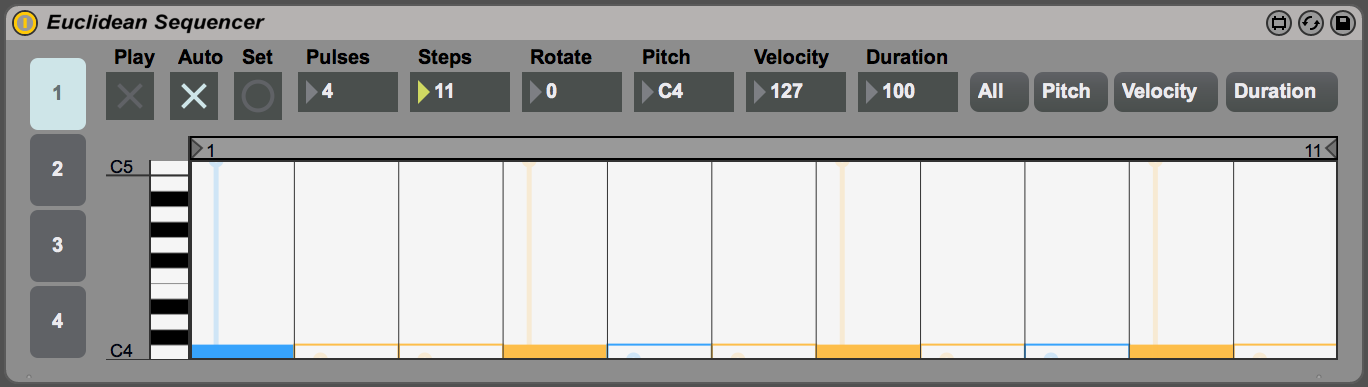Click the Velocity number box showing 127

[796, 92]
